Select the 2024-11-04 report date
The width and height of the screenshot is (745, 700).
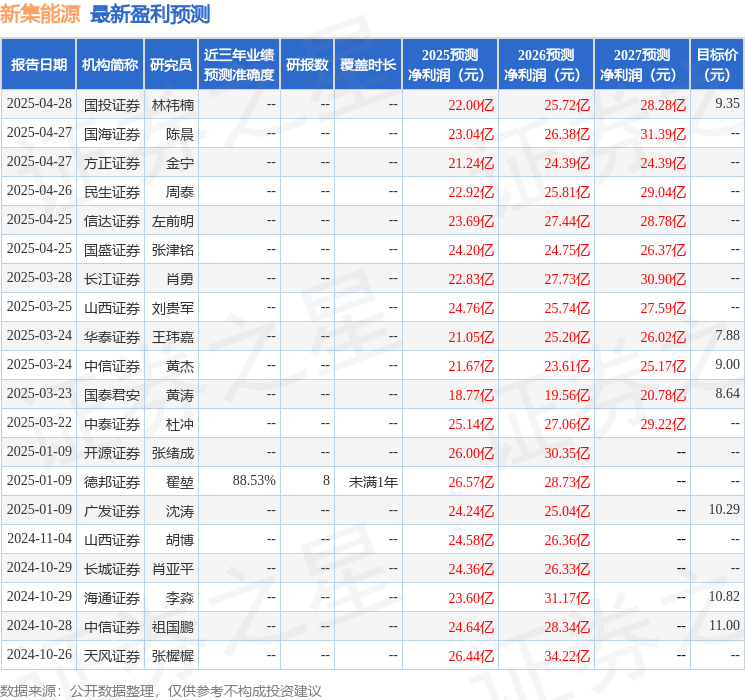[39, 538]
